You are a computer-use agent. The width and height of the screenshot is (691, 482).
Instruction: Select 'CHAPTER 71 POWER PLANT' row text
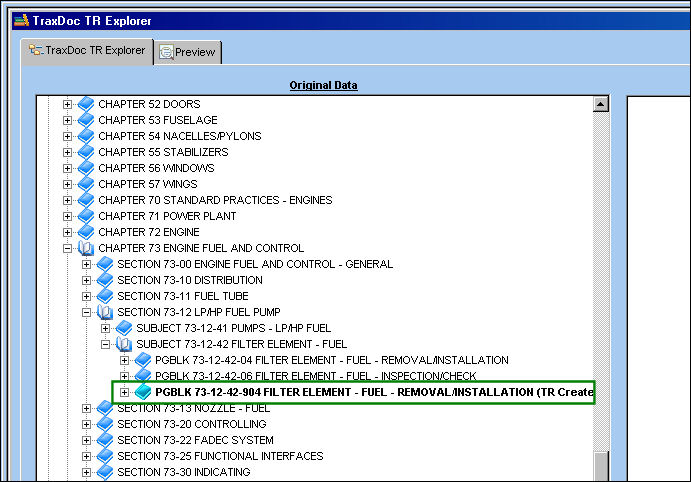click(x=167, y=216)
